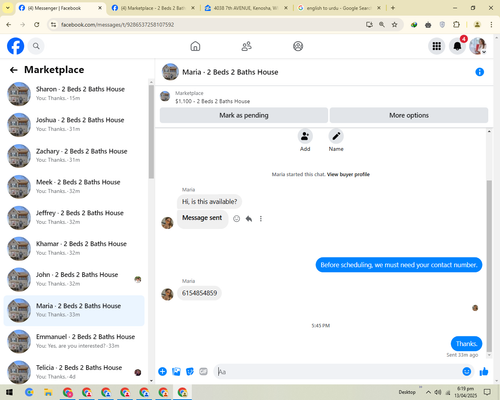Open the notifications bell
Screen dimensions: 500x400
(457, 46)
